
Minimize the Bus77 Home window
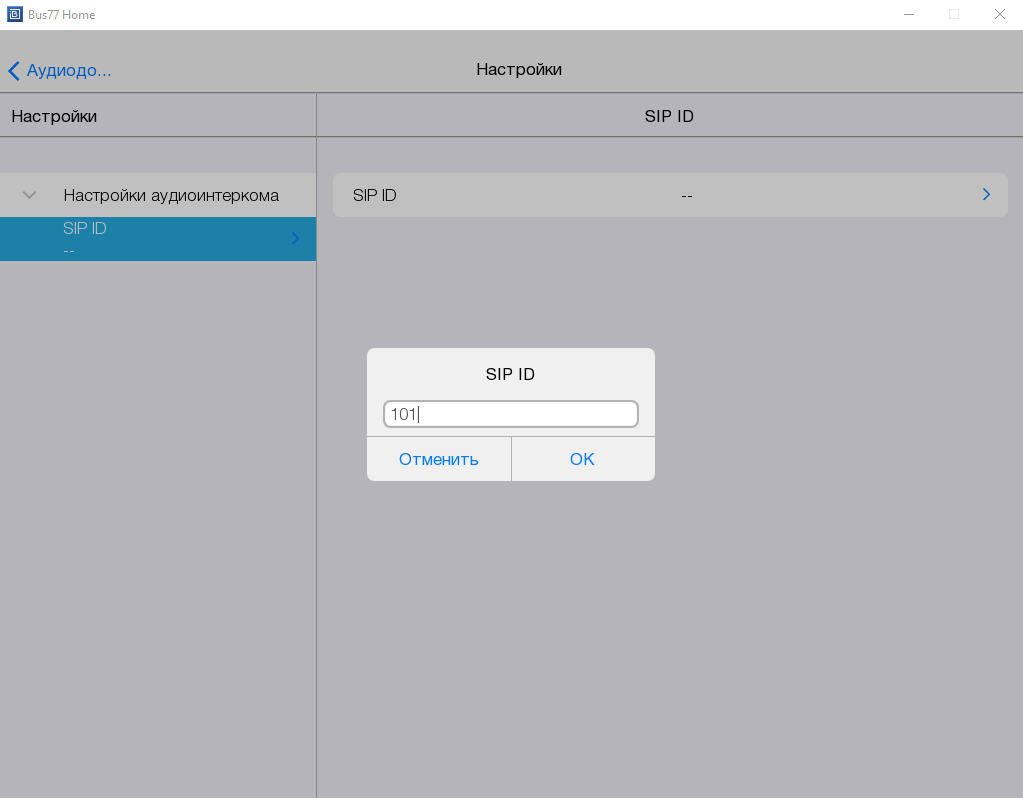click(x=909, y=14)
